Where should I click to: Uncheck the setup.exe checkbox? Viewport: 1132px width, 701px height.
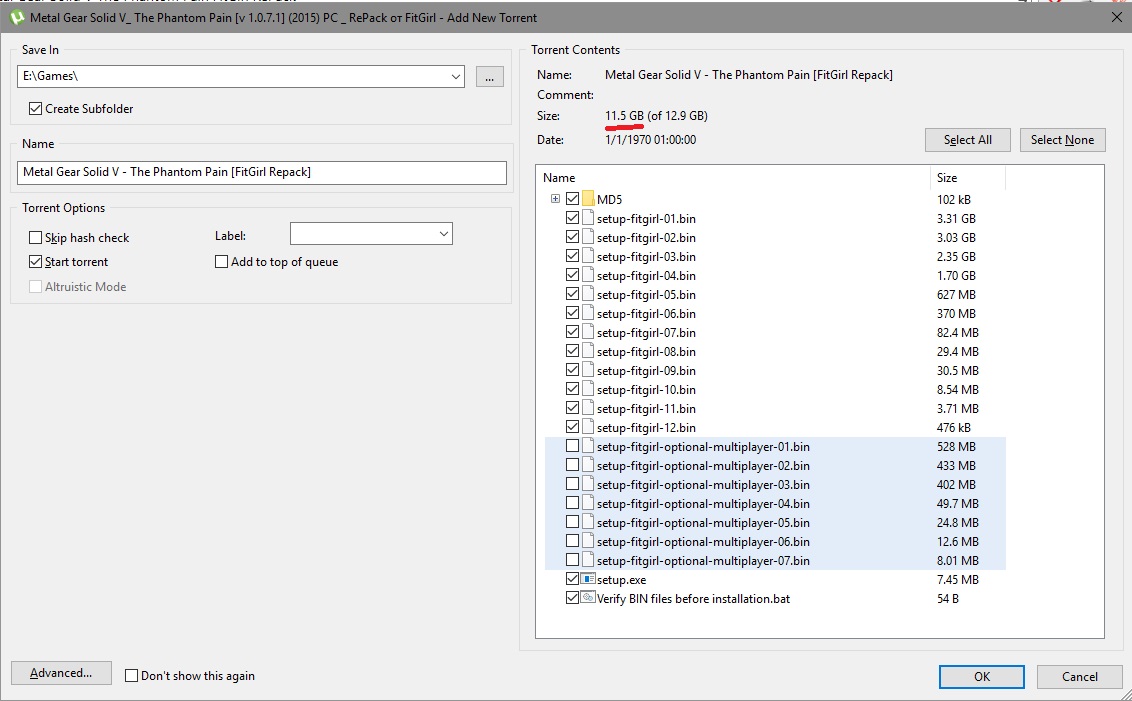coord(572,578)
